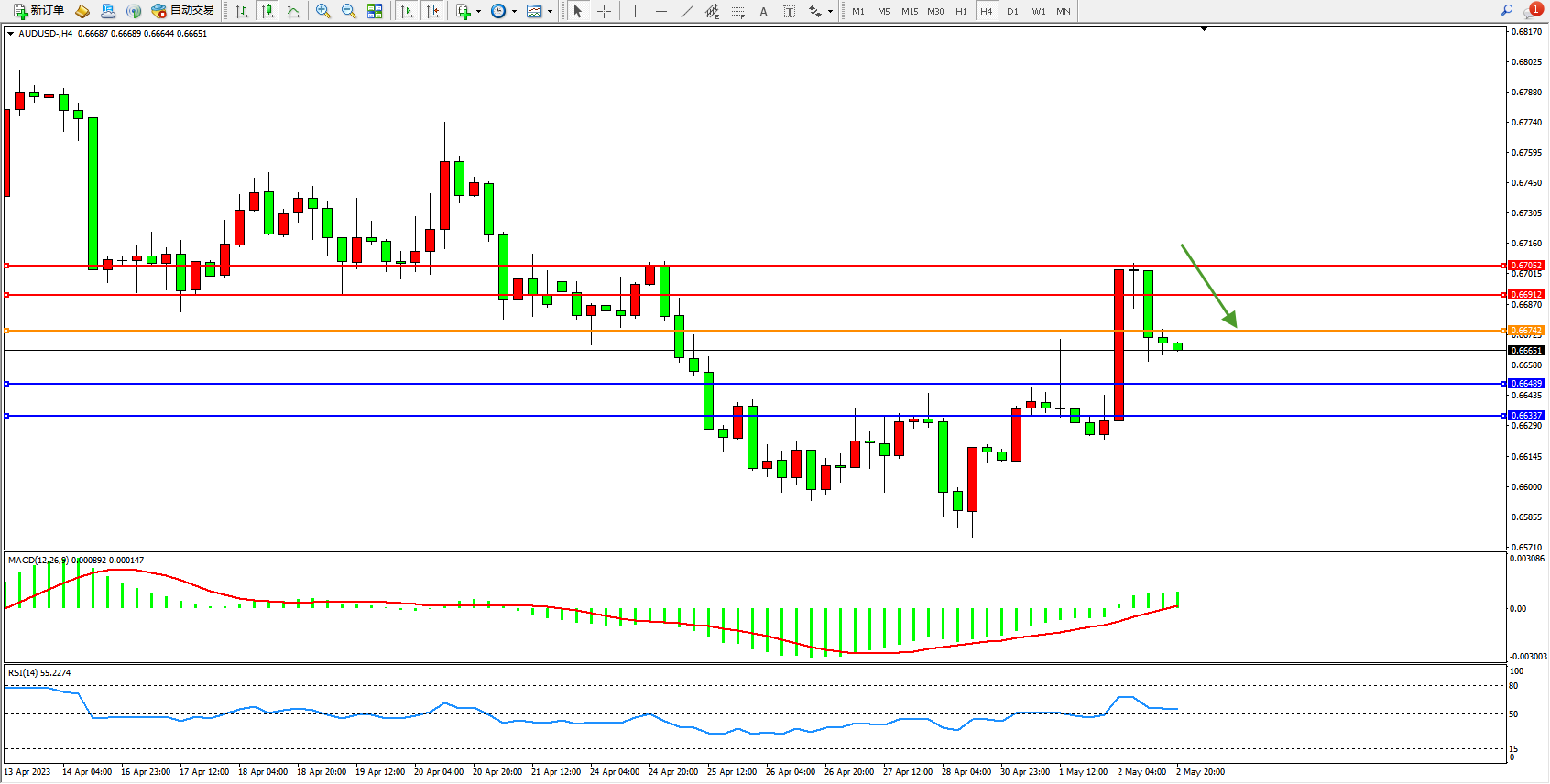Toggle AutoTrading (自动交易) button

183,11
